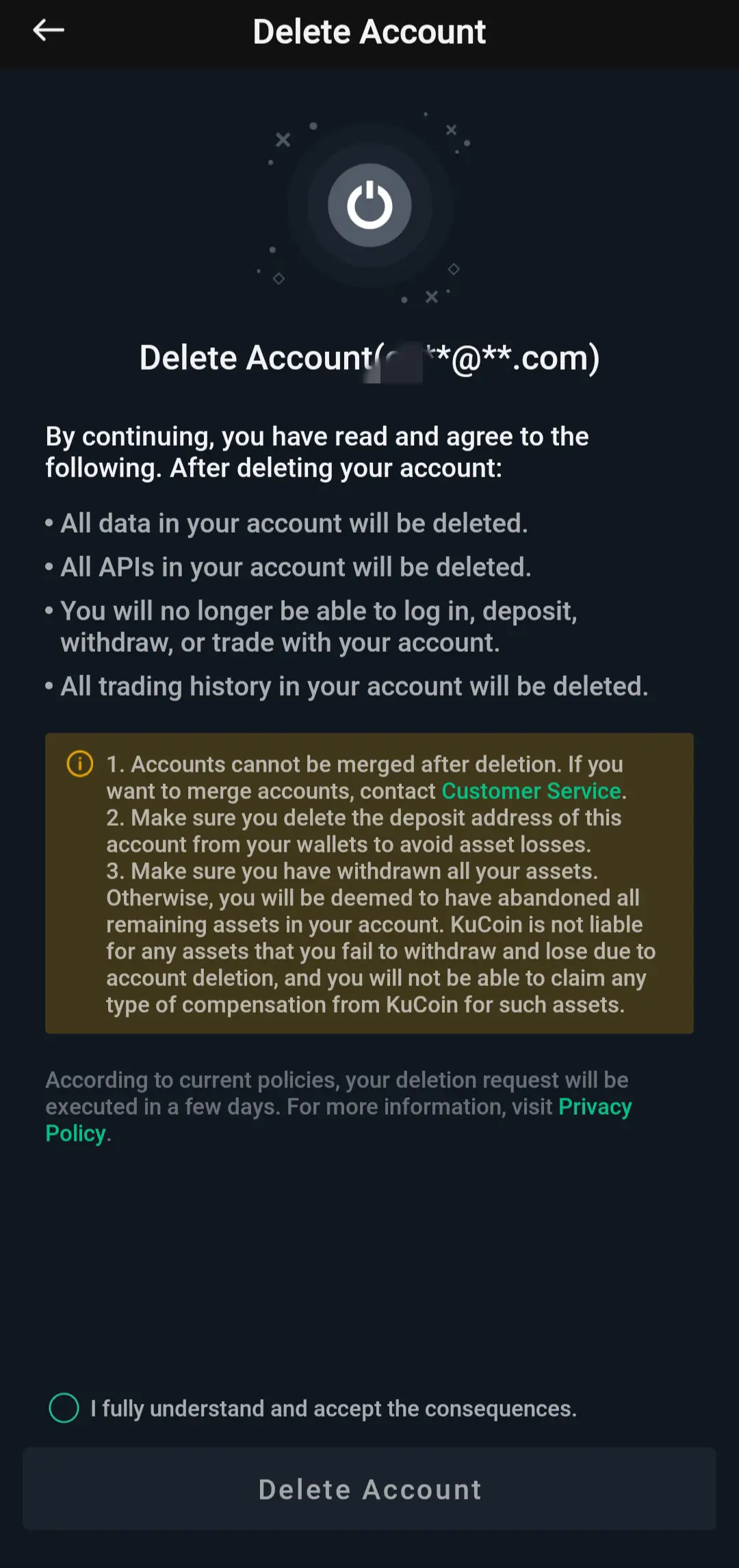Open the 'Delete Account' header title
The height and width of the screenshot is (1568, 739).
tap(369, 31)
